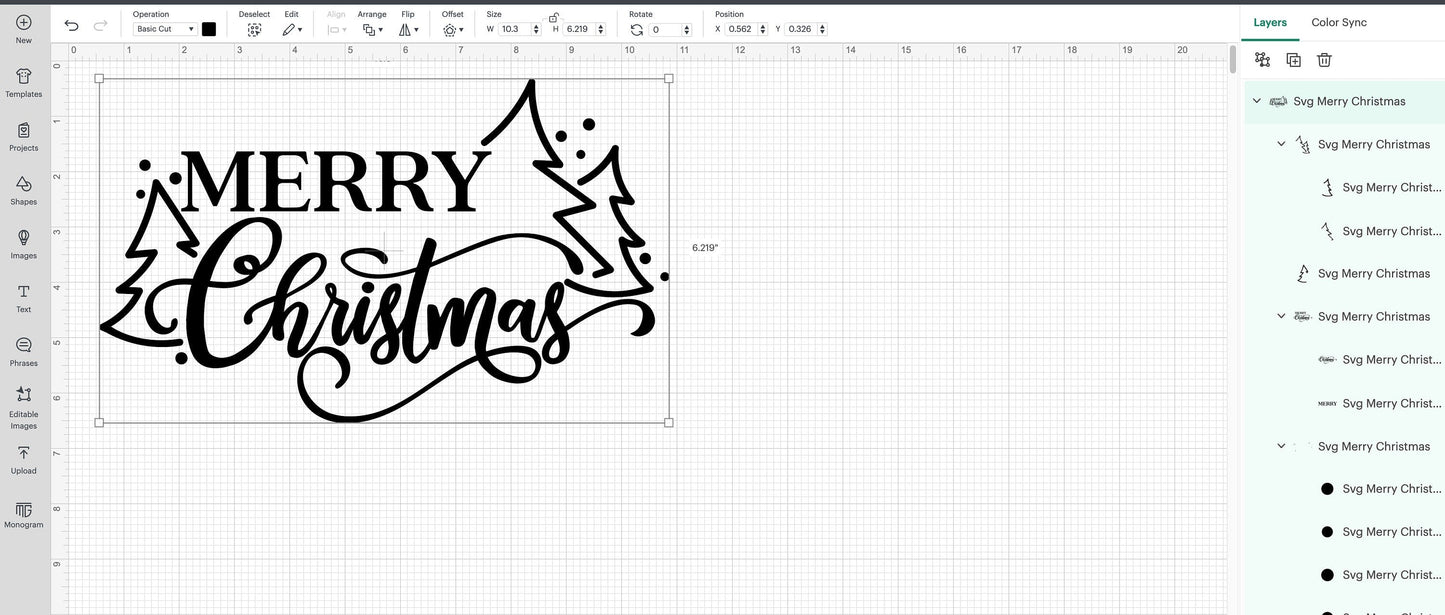Select the Layers tab

[x=1270, y=22]
